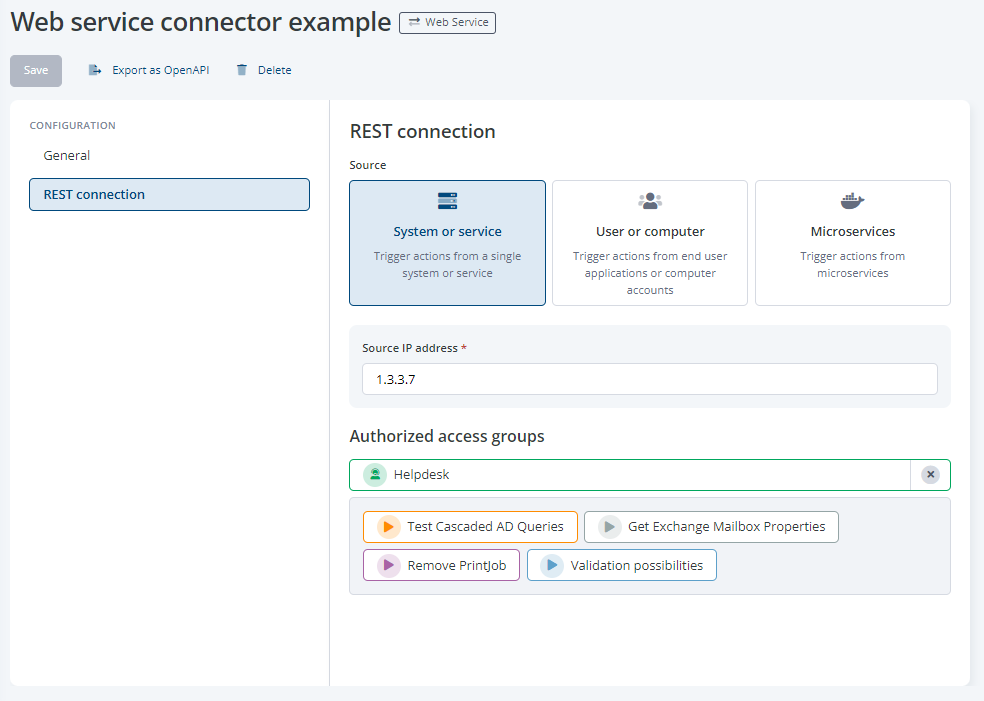Viewport: 984px width, 701px height.
Task: Click the server icon for System or service
Action: [x=447, y=201]
